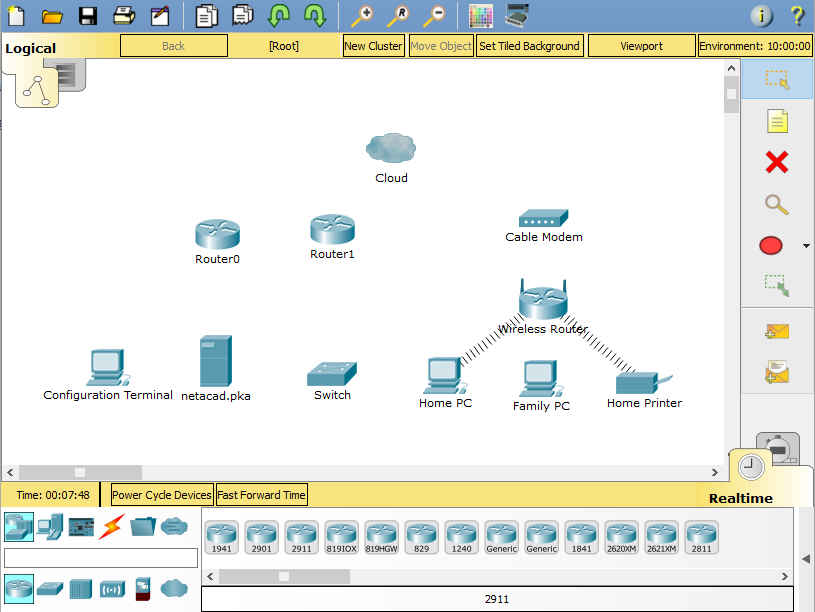This screenshot has width=815, height=612.
Task: Click Set Tiled Background
Action: coord(529,46)
